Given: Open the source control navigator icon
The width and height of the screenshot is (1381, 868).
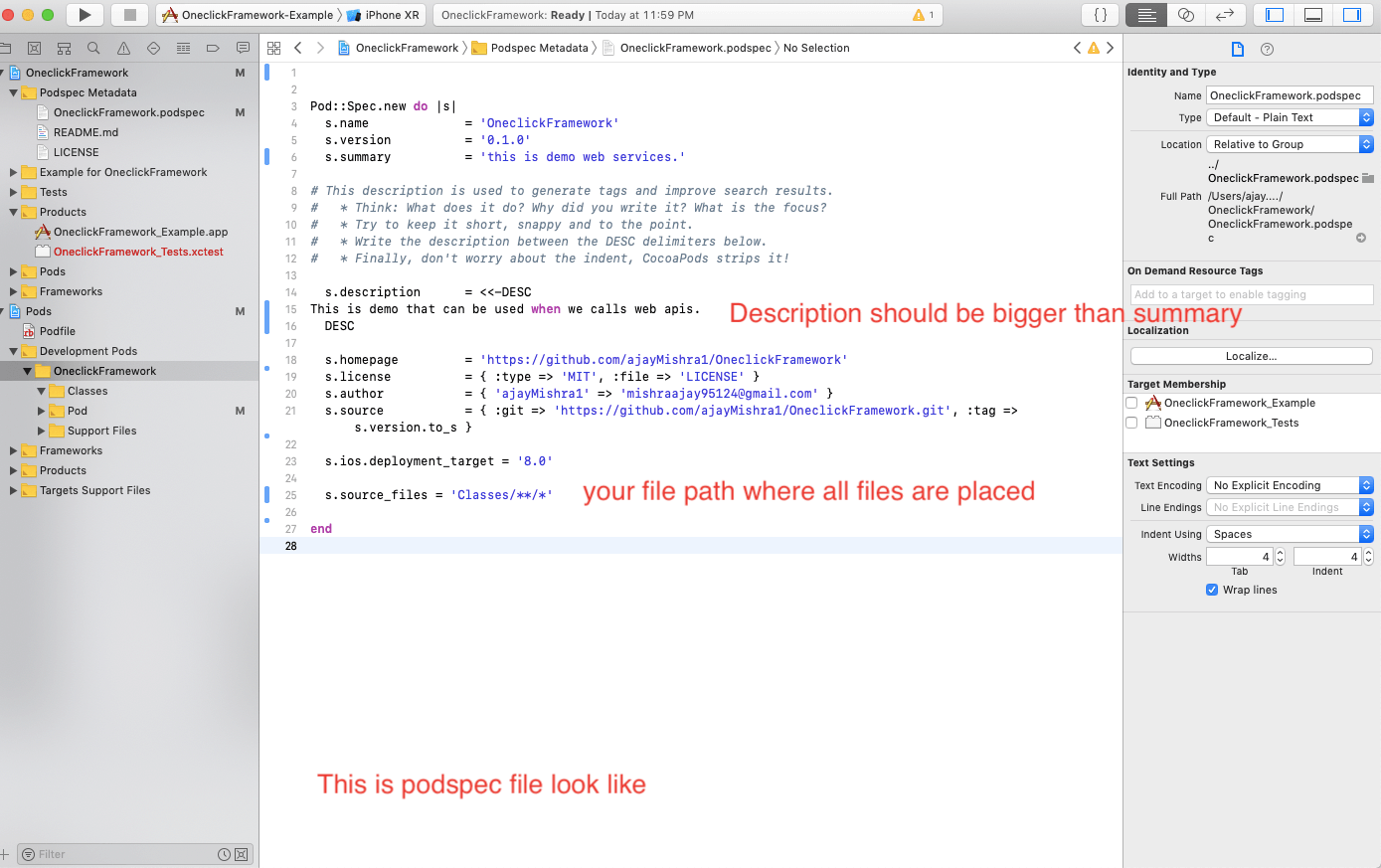Looking at the screenshot, I should (34, 48).
